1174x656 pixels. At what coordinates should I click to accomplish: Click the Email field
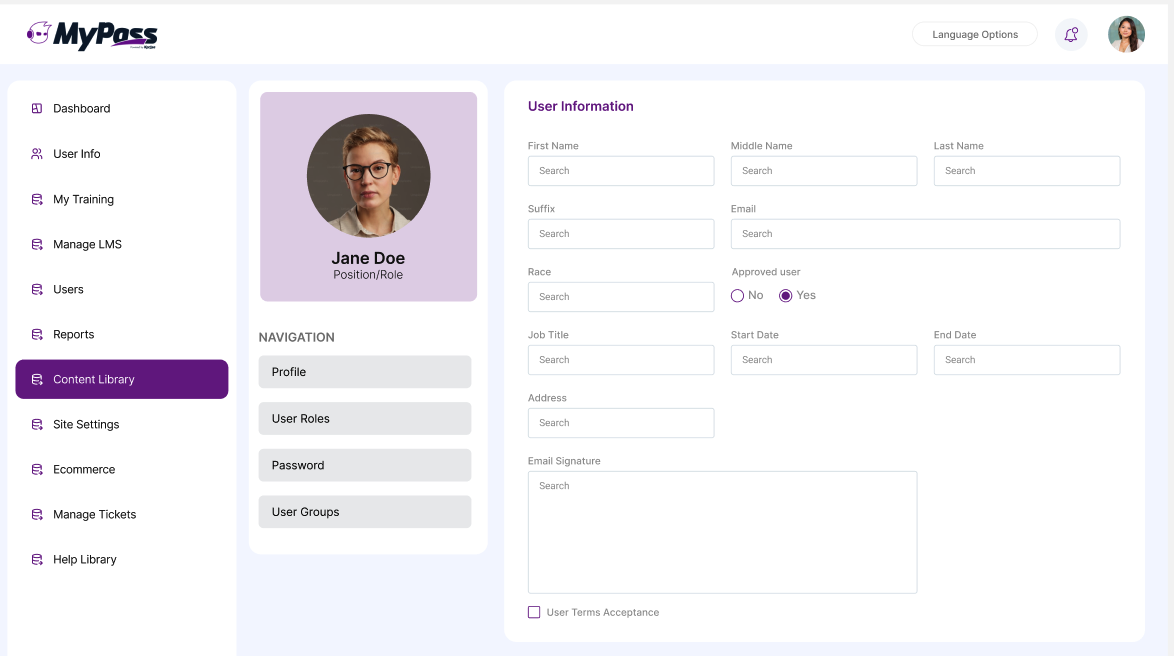pyautogui.click(x=925, y=234)
